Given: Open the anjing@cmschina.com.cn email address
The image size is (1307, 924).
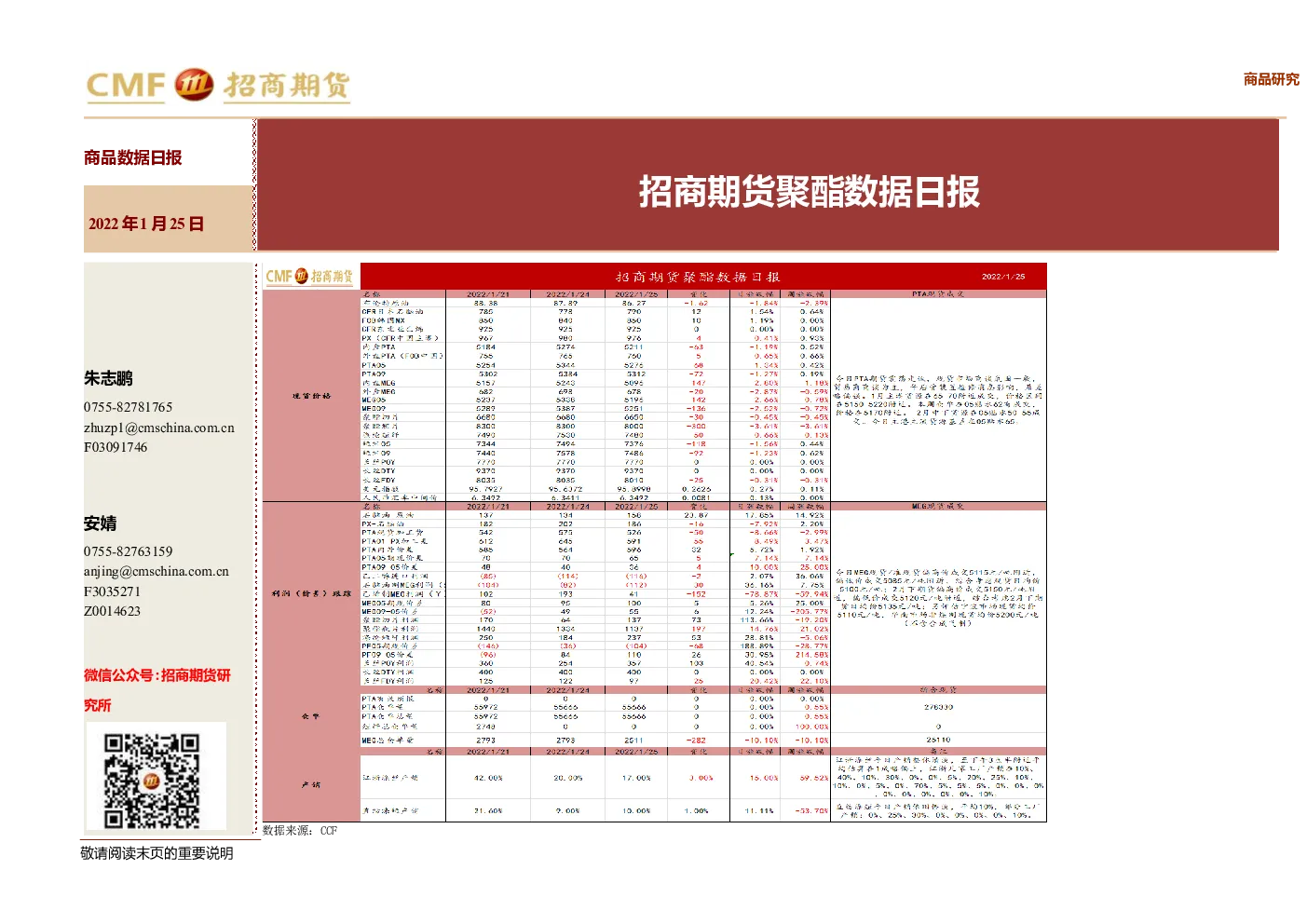Looking at the screenshot, I should click(157, 571).
